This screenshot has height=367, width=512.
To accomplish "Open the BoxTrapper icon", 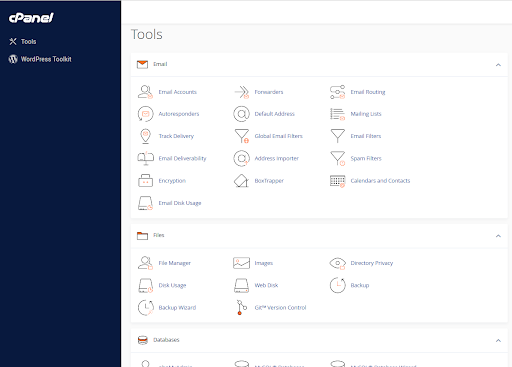I will coord(241,181).
